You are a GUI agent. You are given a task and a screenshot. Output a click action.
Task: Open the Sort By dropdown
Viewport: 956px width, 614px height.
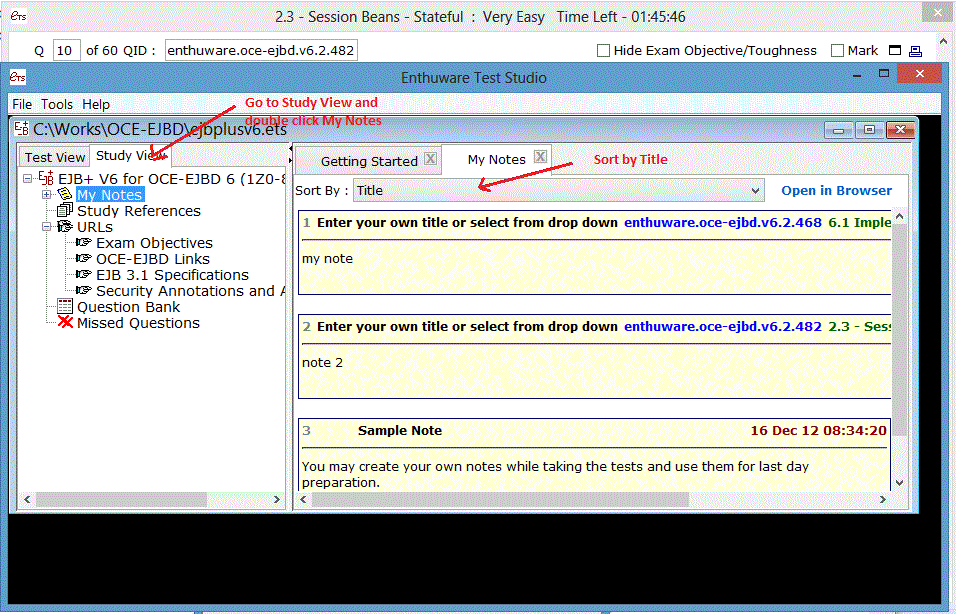coord(755,190)
